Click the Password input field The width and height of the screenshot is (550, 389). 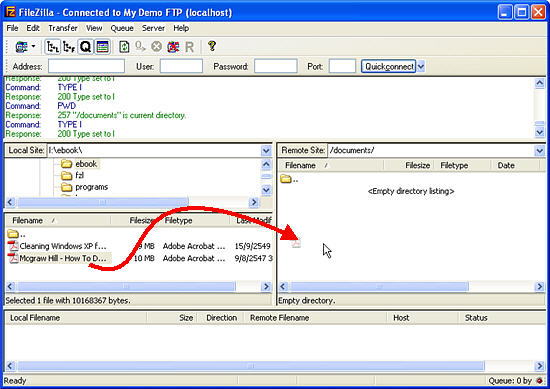click(276, 66)
